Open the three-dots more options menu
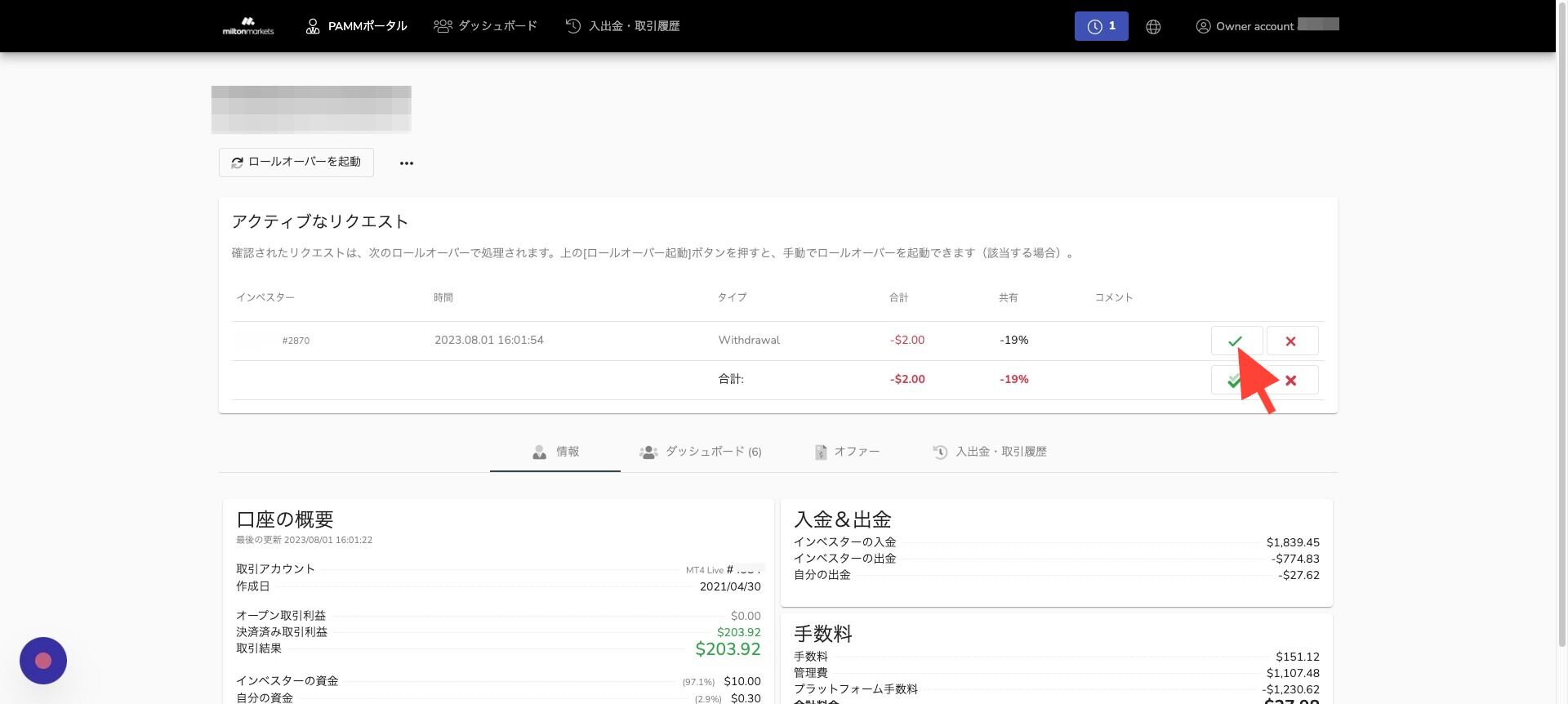 coord(407,163)
